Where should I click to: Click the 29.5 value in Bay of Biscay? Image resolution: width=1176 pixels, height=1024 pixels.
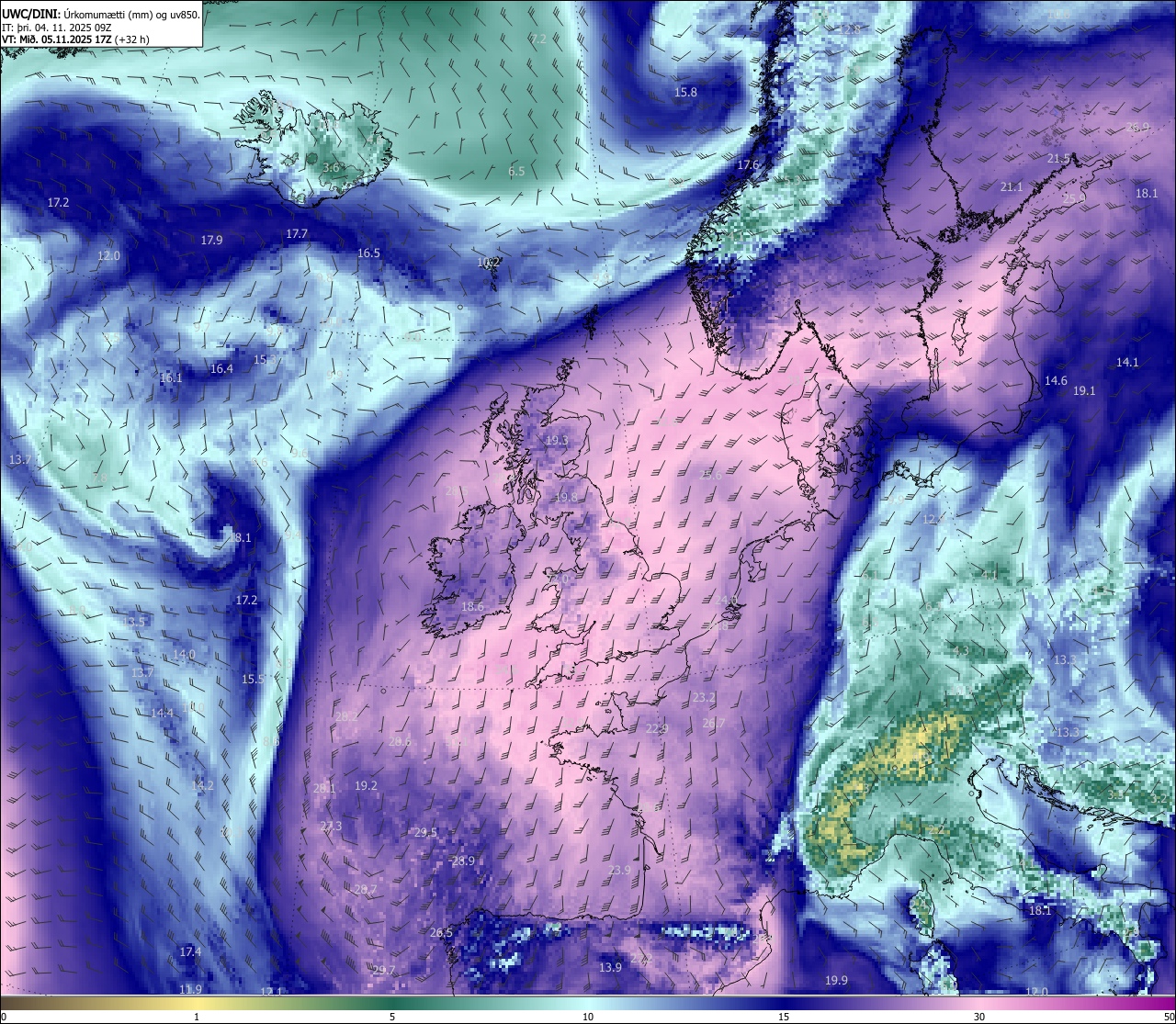pos(424,832)
